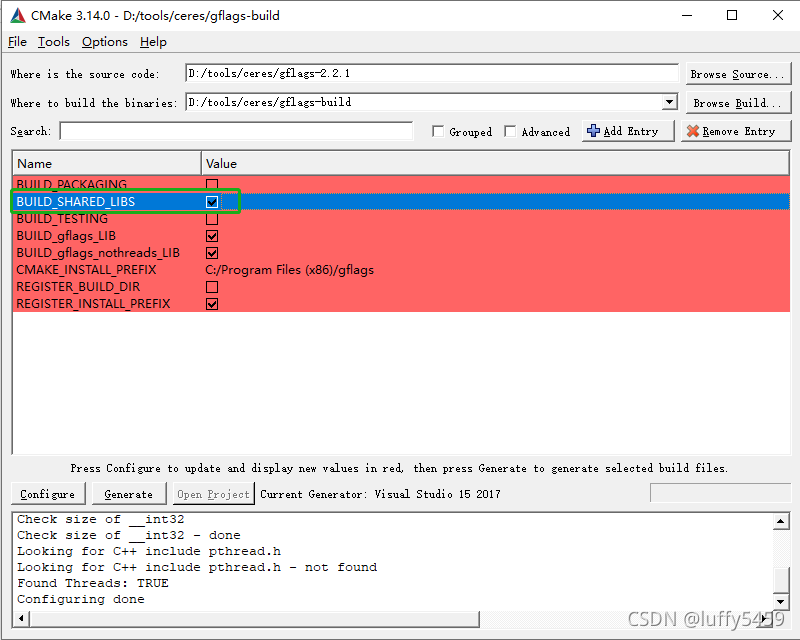Open the Options menu
The height and width of the screenshot is (640, 800).
tap(105, 42)
